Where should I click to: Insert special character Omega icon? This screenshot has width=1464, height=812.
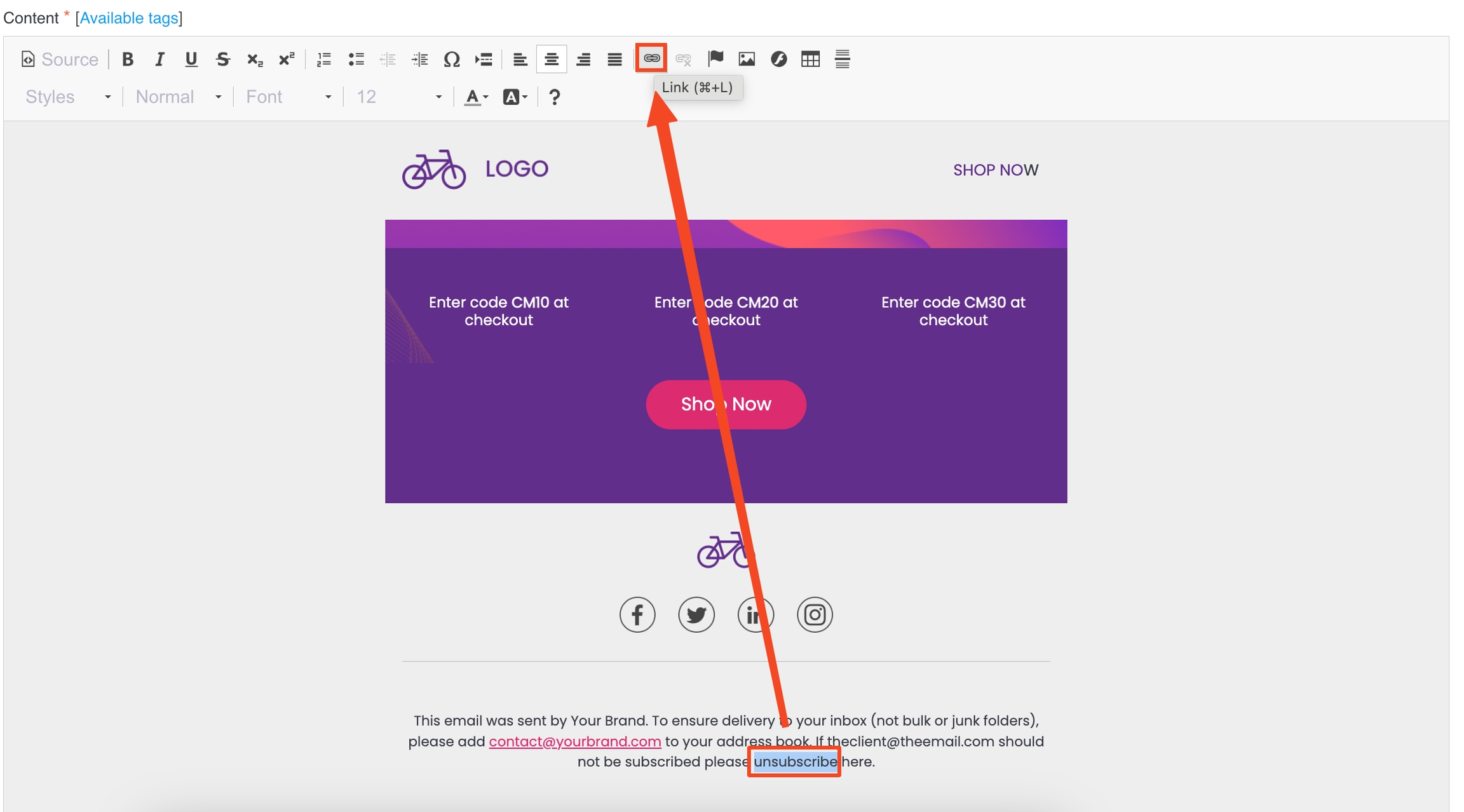(x=451, y=59)
